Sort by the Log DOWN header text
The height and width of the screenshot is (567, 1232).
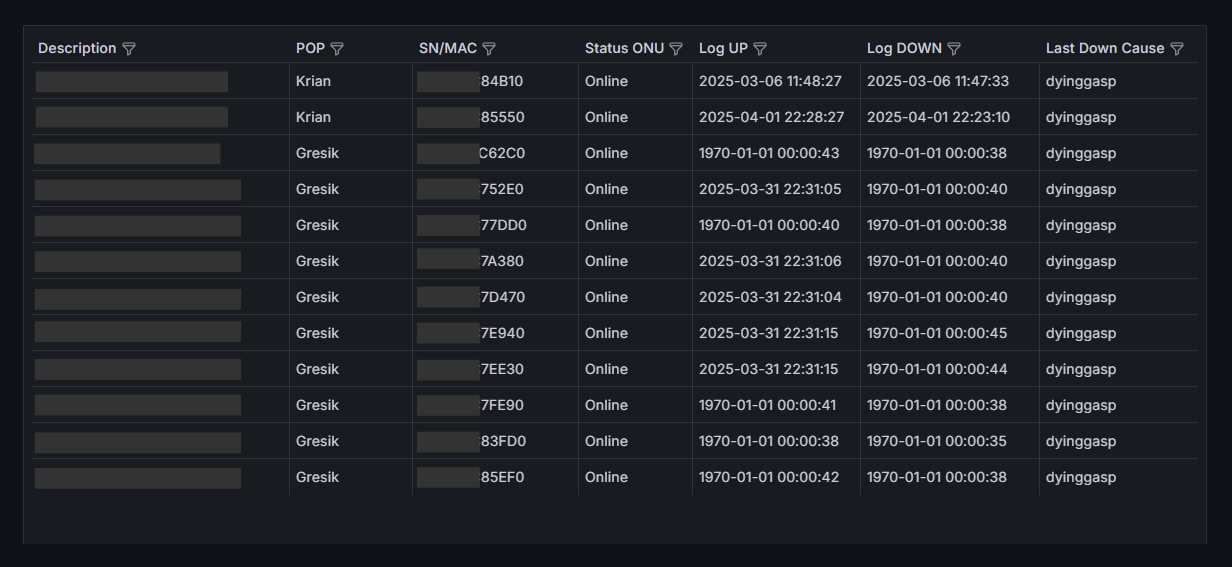point(904,48)
